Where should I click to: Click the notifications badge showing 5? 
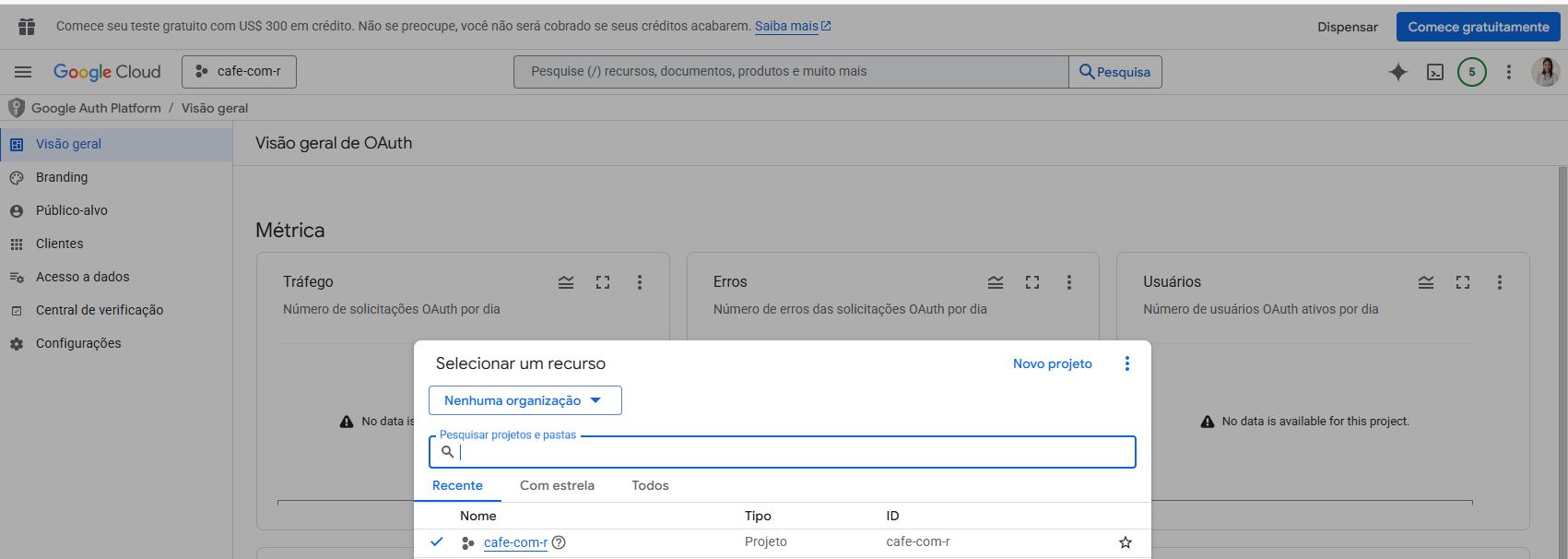1471,72
